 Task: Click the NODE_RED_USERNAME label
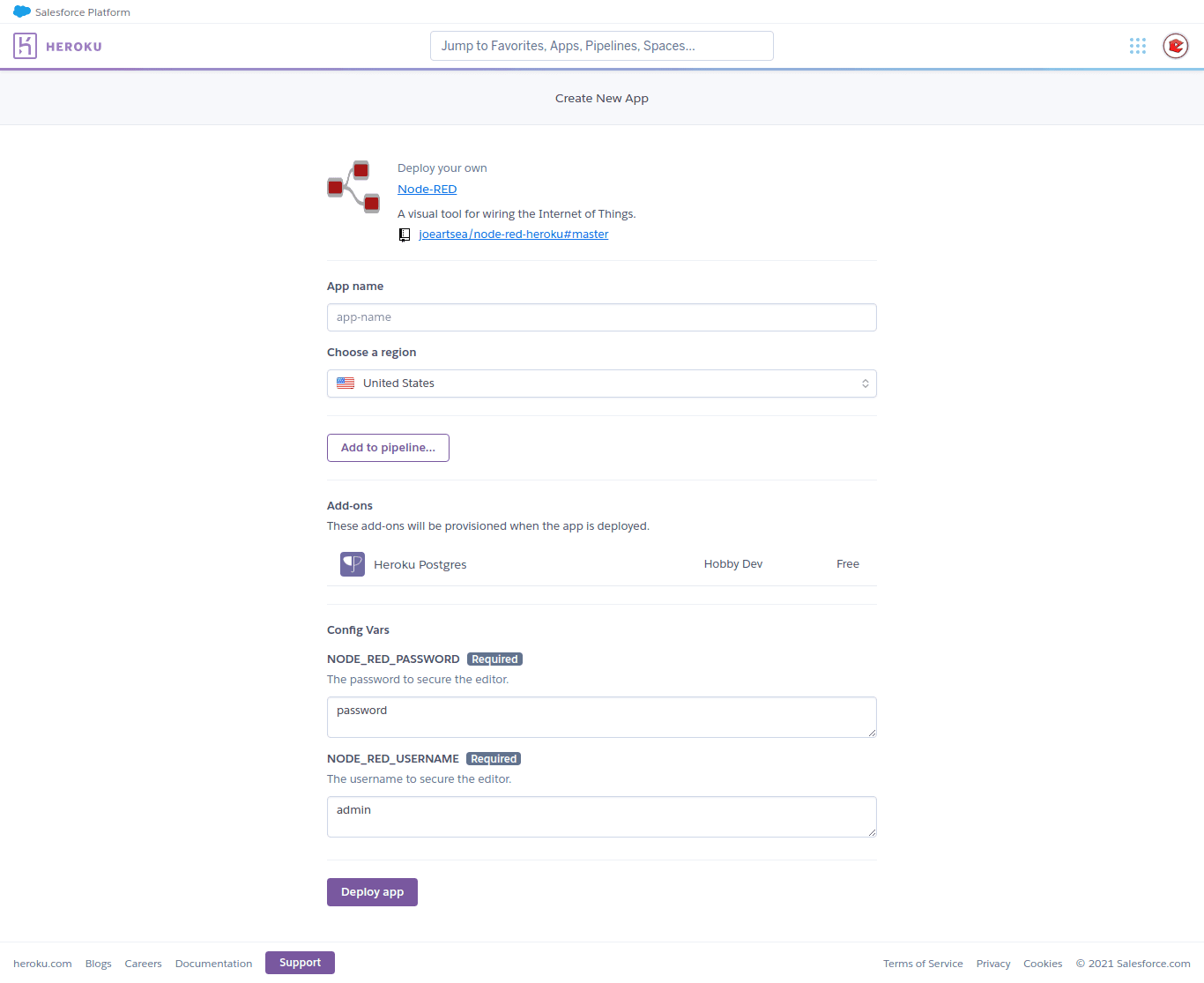coord(393,759)
